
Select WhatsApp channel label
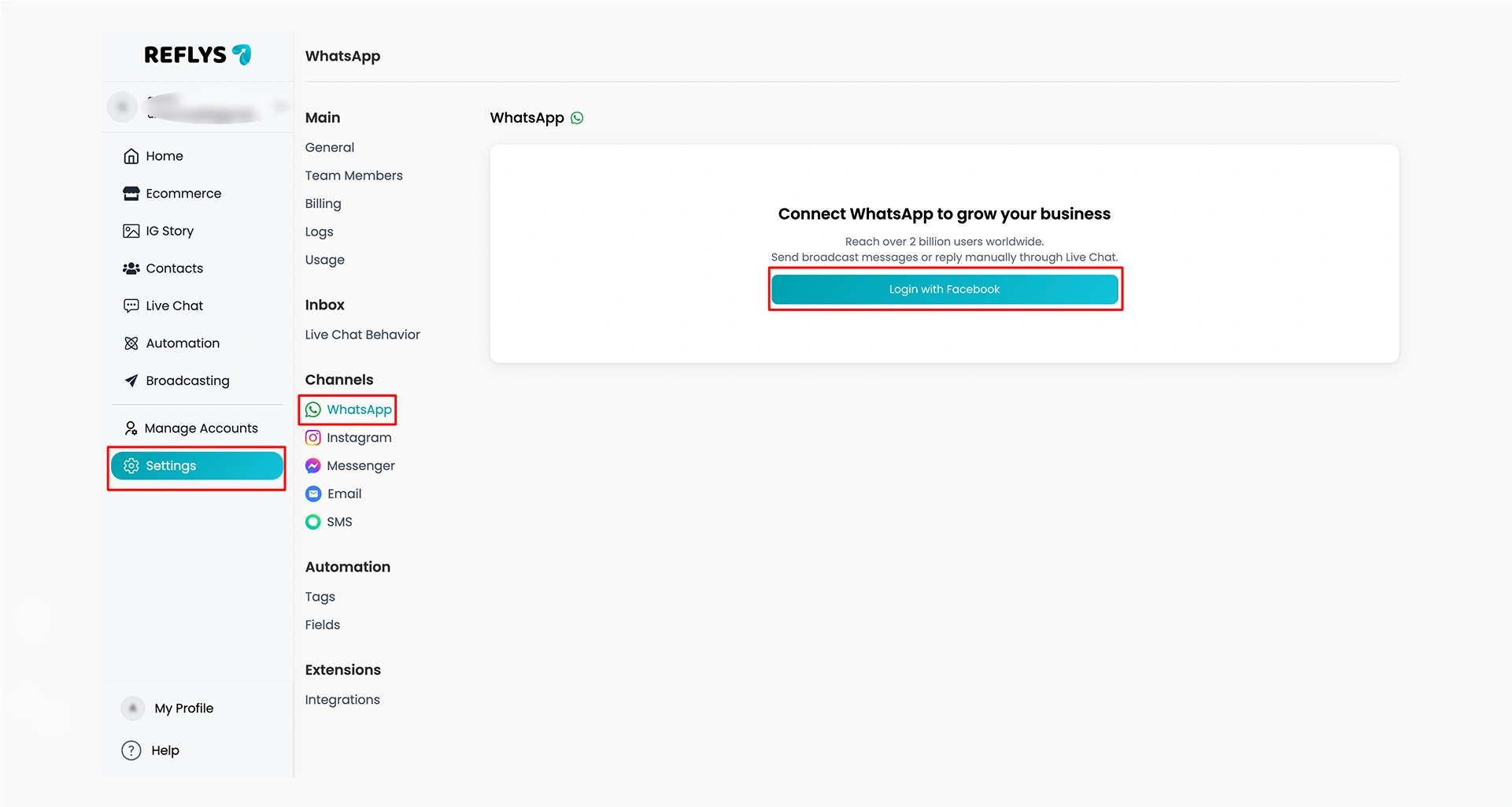click(x=359, y=409)
